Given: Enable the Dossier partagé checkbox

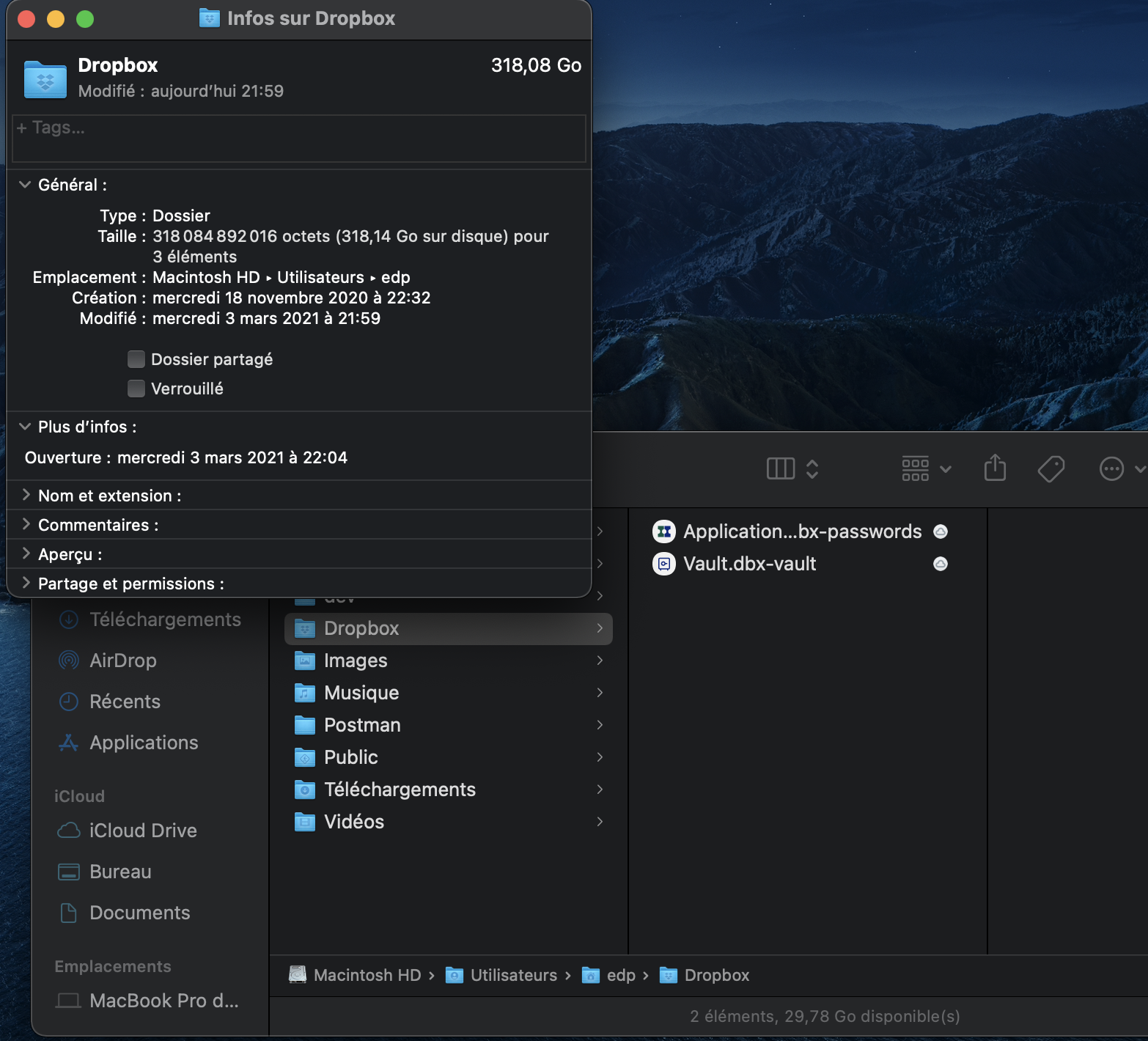Looking at the screenshot, I should pyautogui.click(x=136, y=359).
